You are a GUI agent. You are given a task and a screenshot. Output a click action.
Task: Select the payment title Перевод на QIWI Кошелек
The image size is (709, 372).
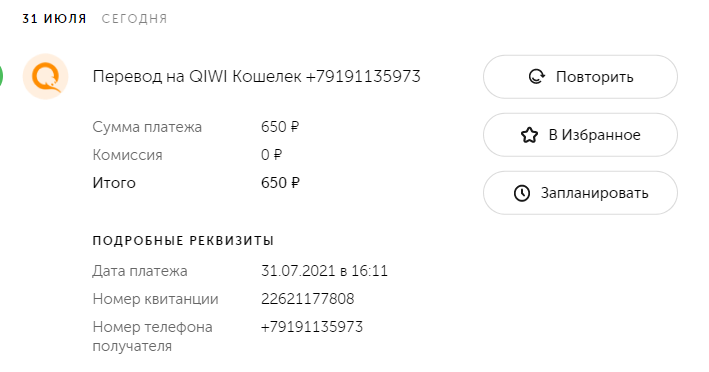(x=197, y=76)
